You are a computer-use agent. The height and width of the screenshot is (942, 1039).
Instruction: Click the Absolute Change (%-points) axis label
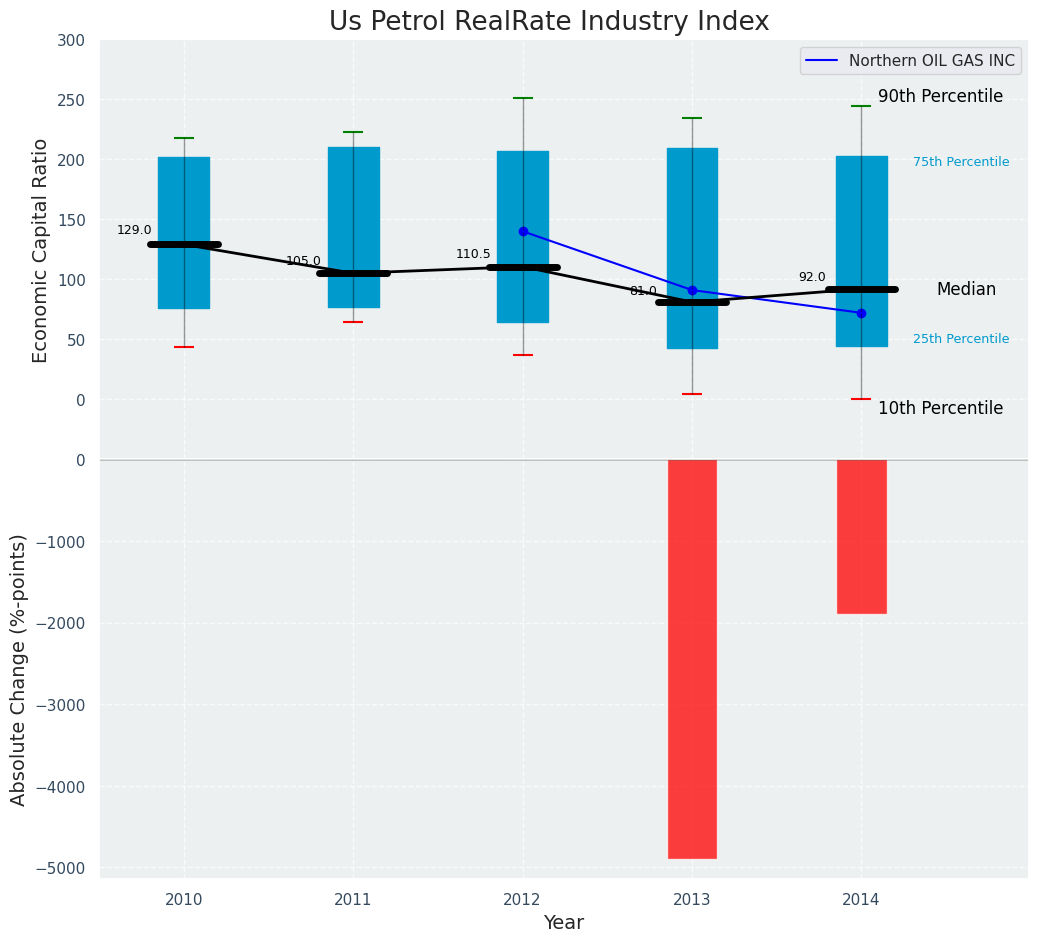click(x=18, y=670)
